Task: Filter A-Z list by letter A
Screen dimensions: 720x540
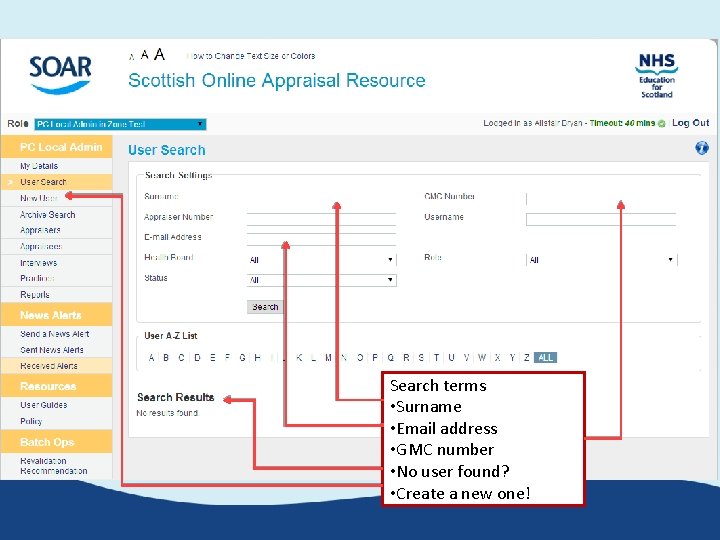Action: click(152, 358)
